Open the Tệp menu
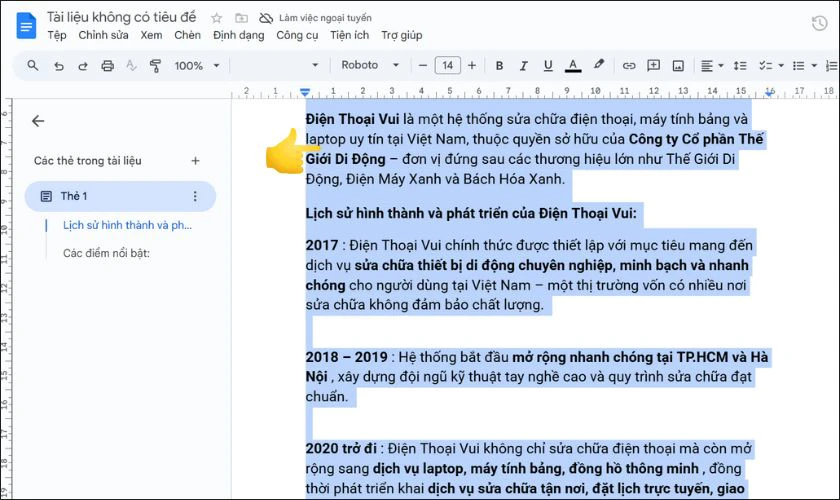 (x=57, y=35)
